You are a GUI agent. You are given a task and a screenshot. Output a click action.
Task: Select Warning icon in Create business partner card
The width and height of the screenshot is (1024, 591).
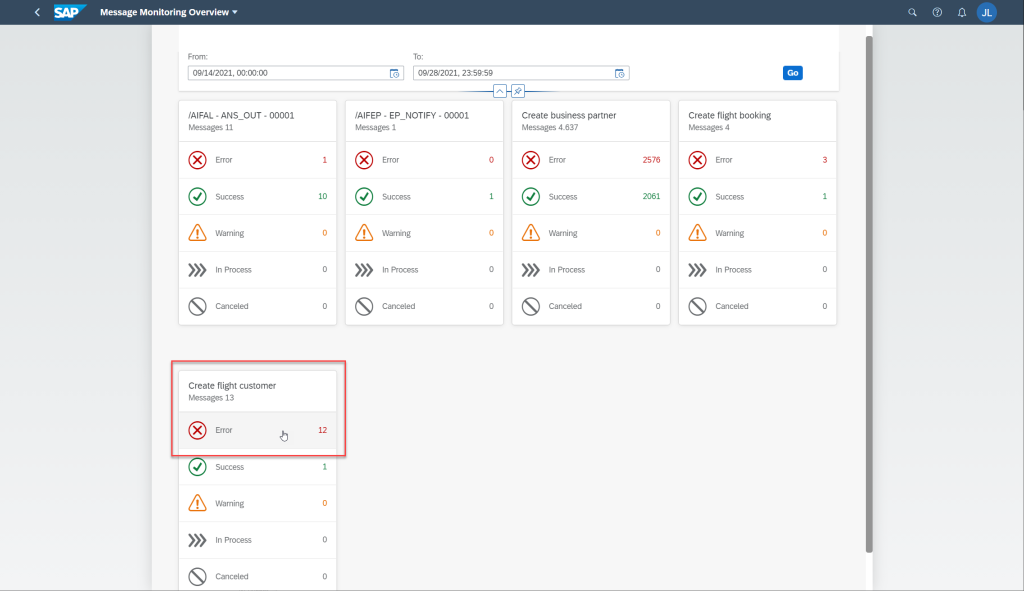(x=531, y=233)
